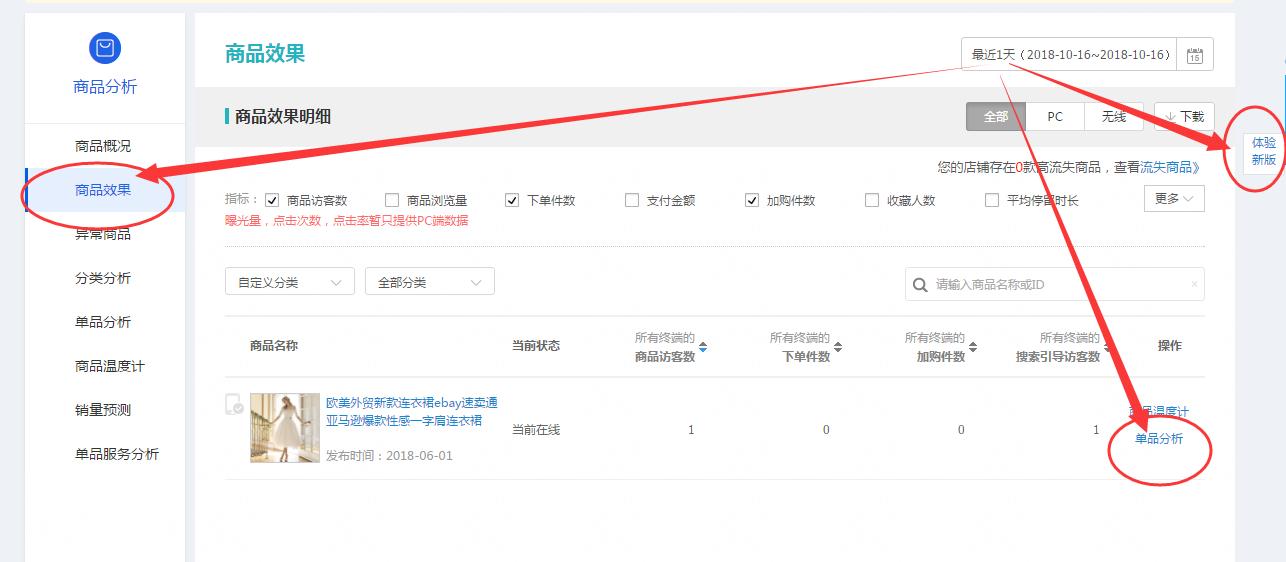The width and height of the screenshot is (1286, 562).
Task: Expand the 更多 indicators dropdown
Action: point(1174,199)
